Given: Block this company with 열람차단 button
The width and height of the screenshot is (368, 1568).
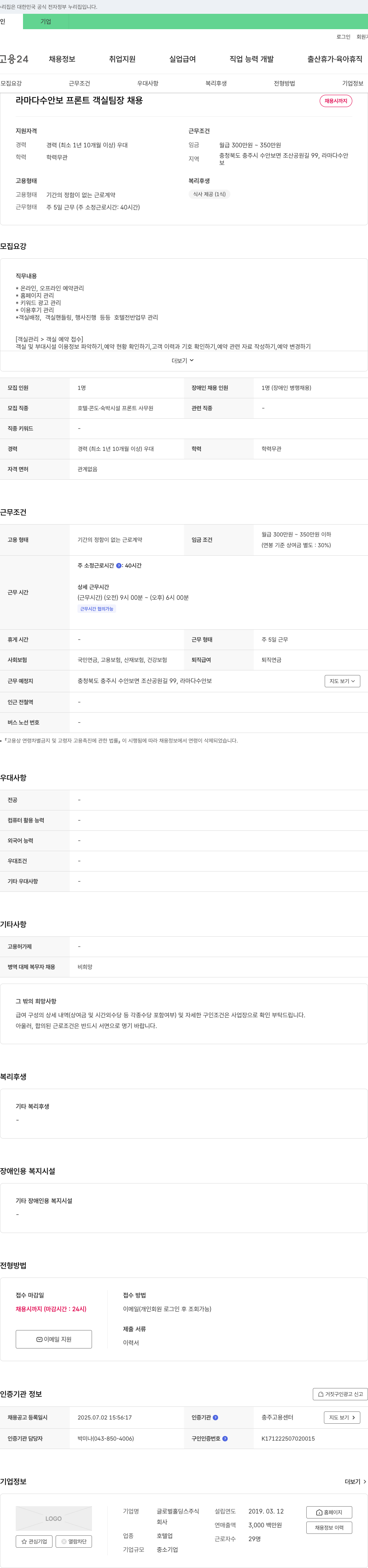Looking at the screenshot, I should [x=74, y=1541].
